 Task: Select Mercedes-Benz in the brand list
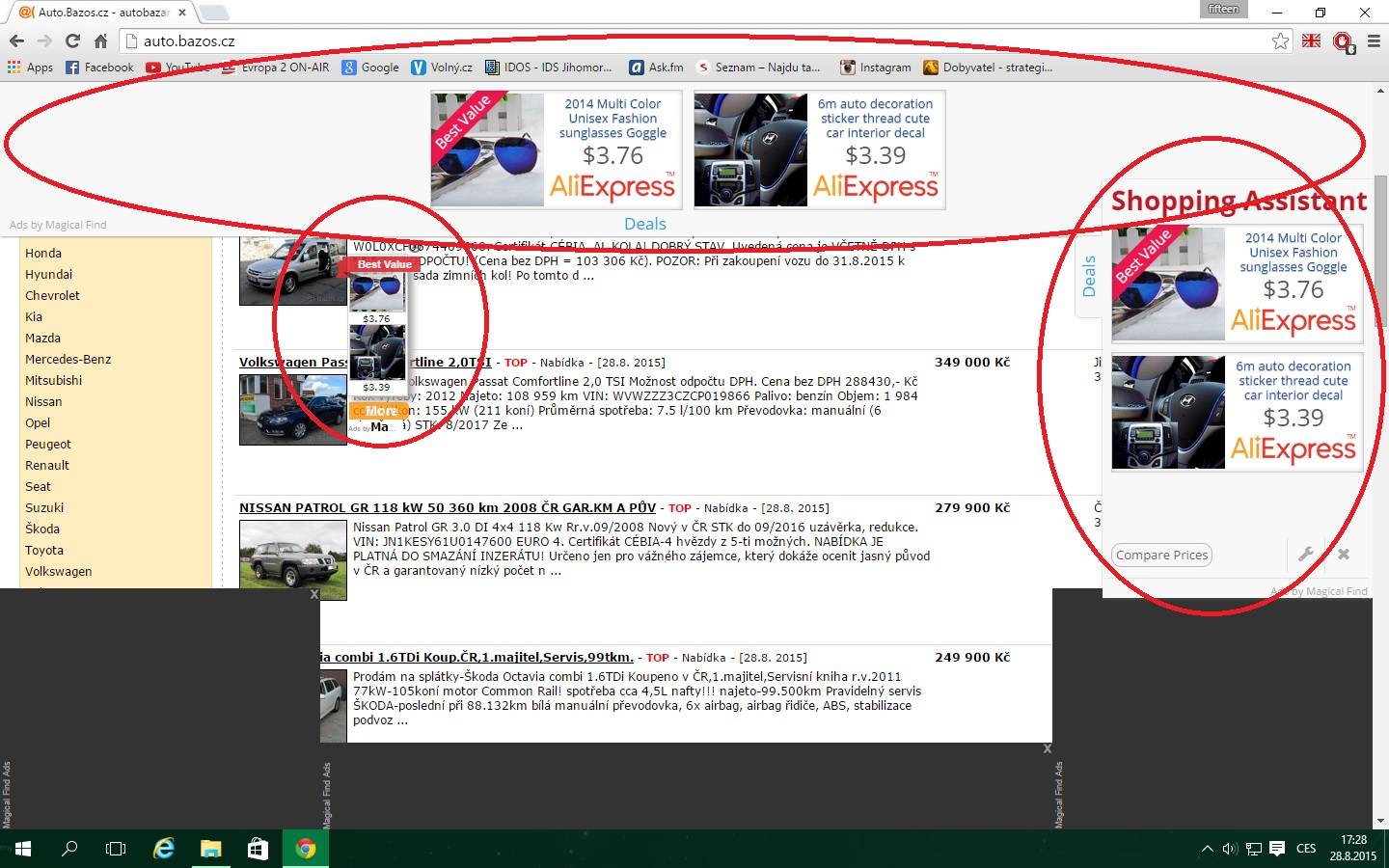(68, 359)
